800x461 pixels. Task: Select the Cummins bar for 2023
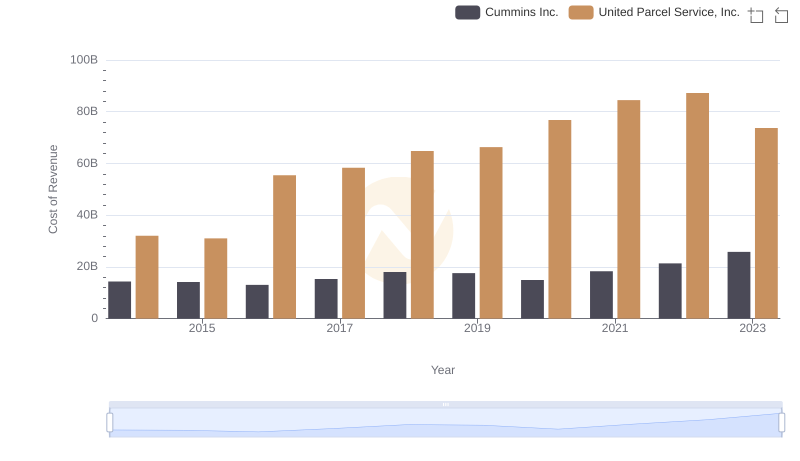pos(739,285)
